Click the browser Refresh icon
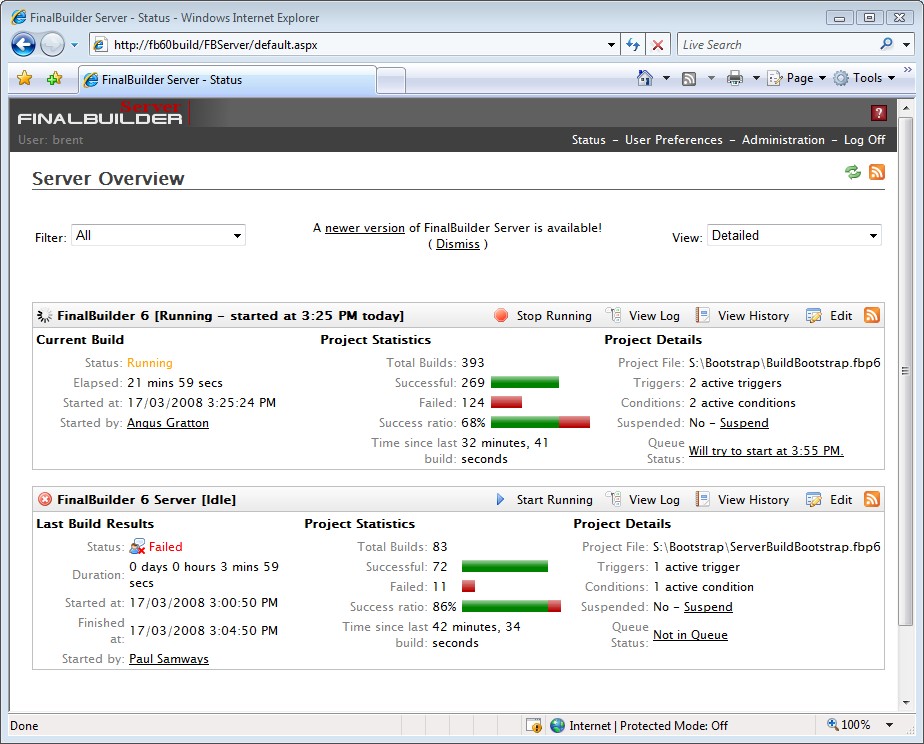The height and width of the screenshot is (744, 924). [633, 45]
